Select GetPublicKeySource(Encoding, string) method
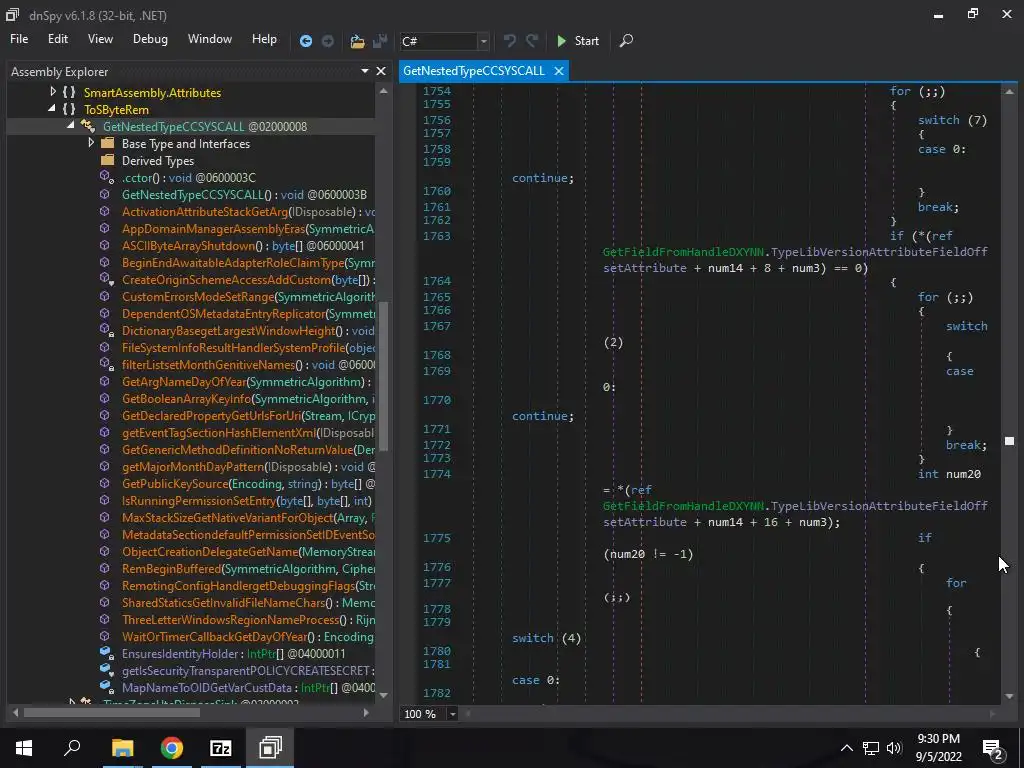The height and width of the screenshot is (768, 1024). click(248, 483)
